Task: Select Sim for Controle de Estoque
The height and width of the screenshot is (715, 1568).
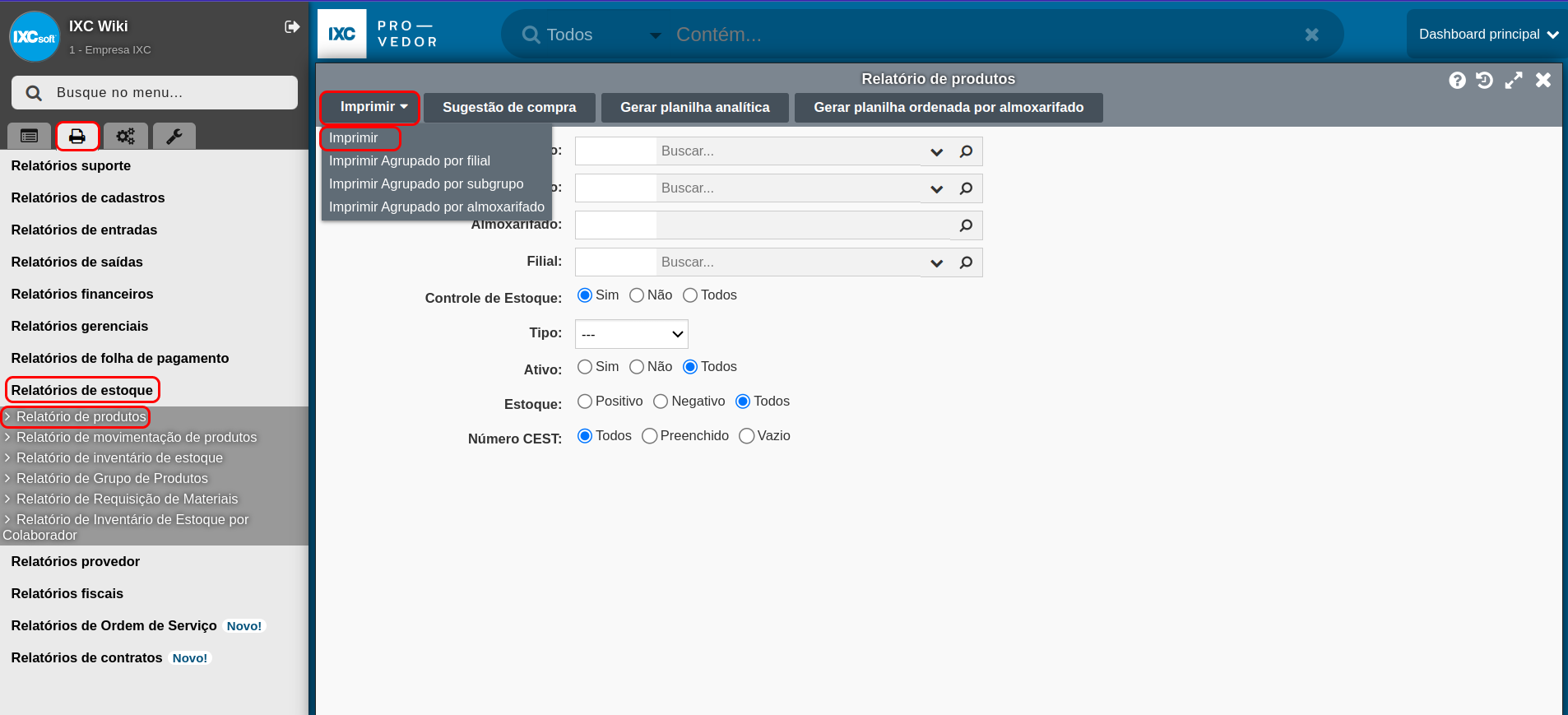Action: (x=585, y=295)
